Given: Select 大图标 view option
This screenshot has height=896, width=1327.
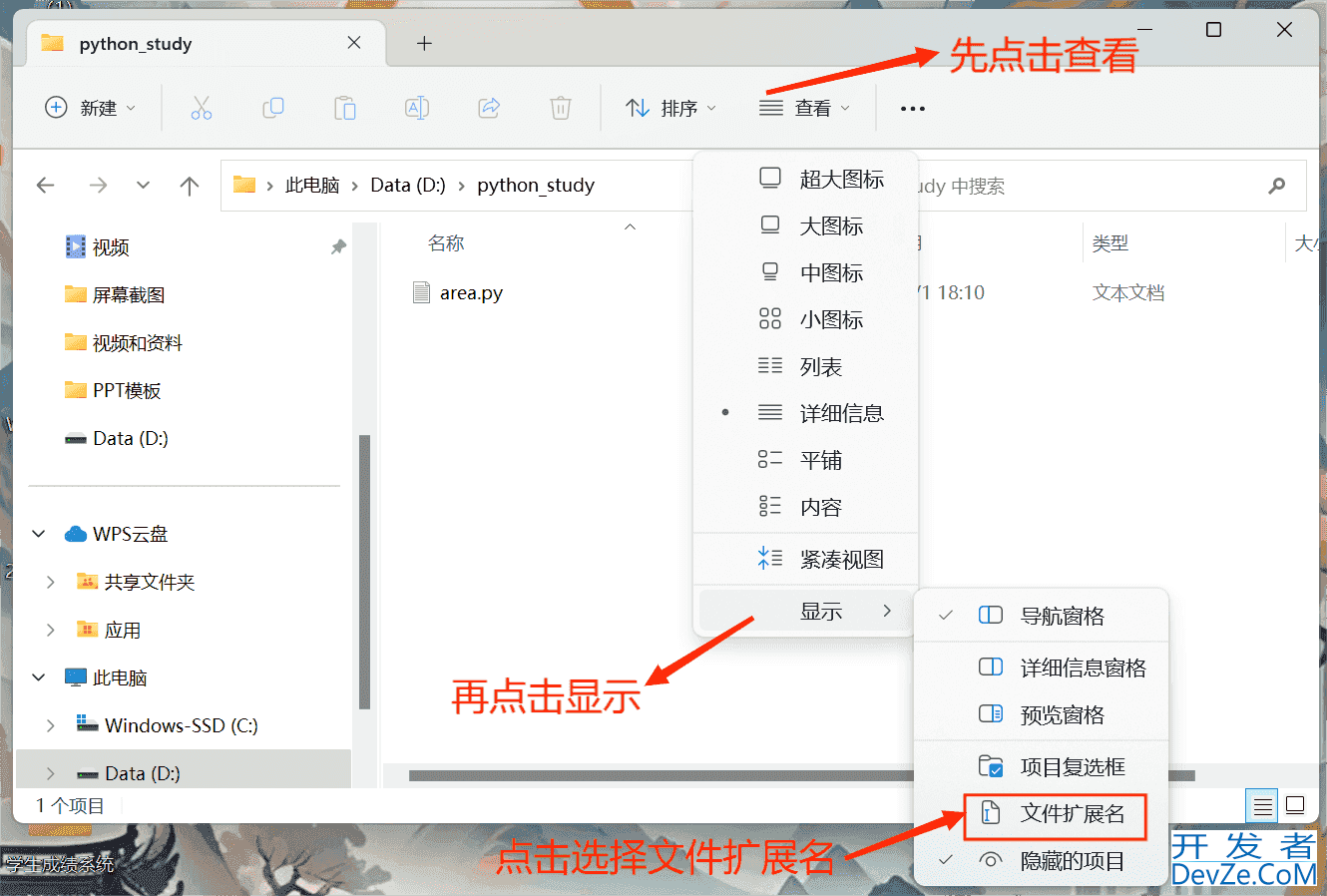Looking at the screenshot, I should 805,226.
